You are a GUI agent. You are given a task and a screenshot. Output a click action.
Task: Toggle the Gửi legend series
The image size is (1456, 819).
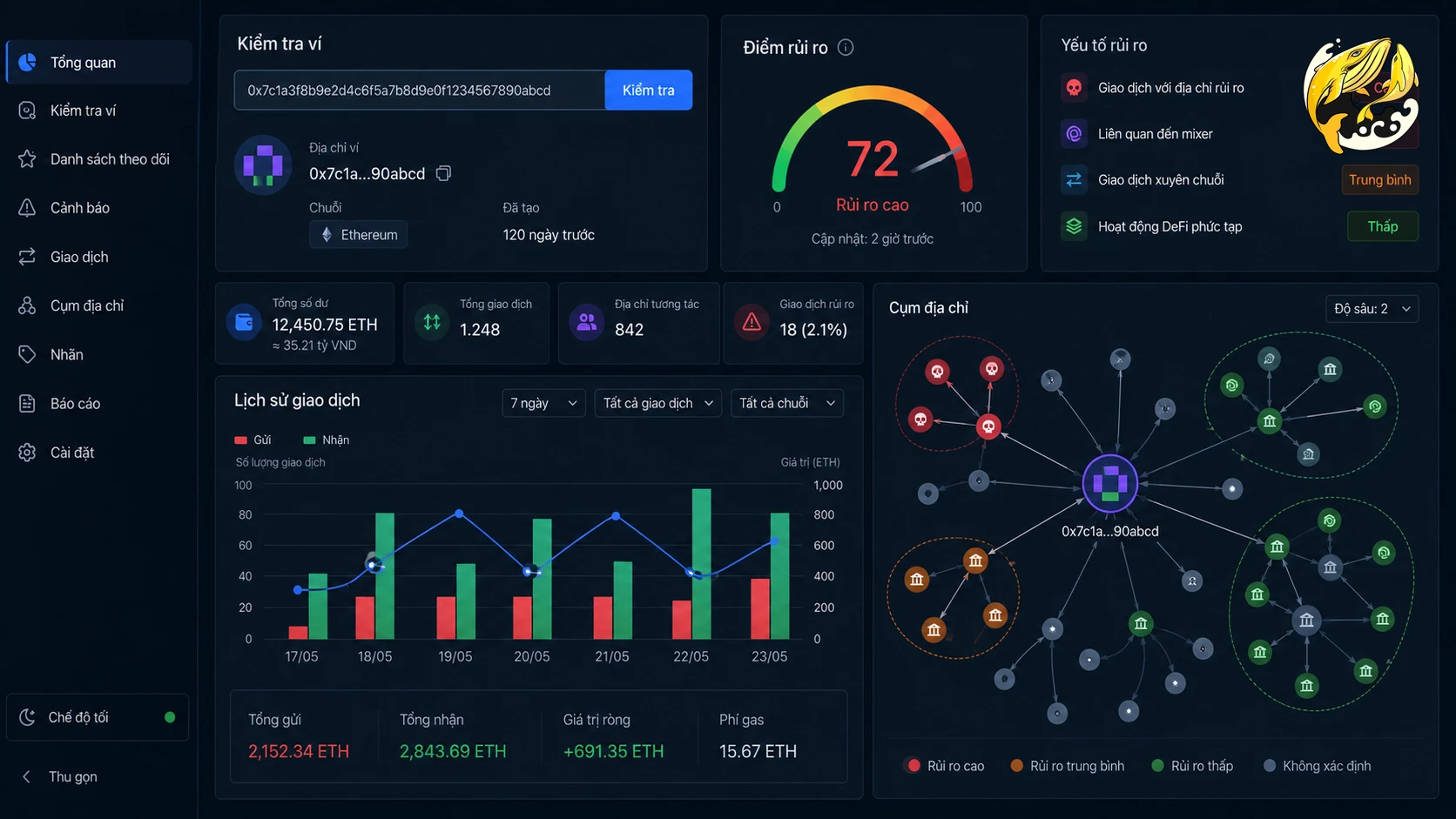click(x=253, y=440)
